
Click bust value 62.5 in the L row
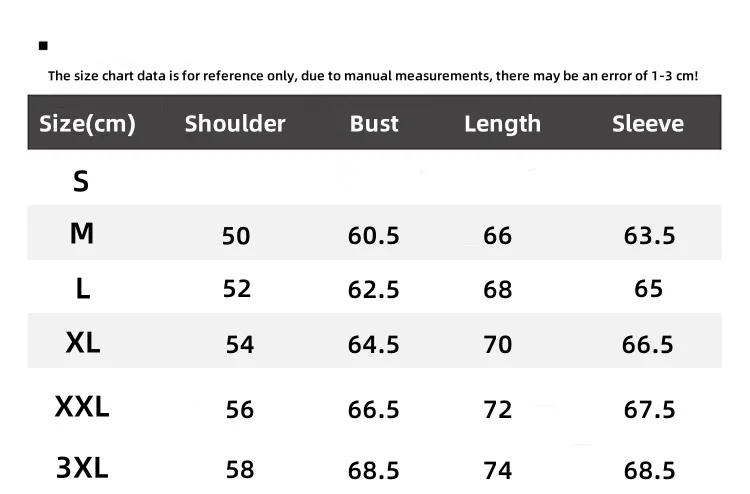[374, 290]
